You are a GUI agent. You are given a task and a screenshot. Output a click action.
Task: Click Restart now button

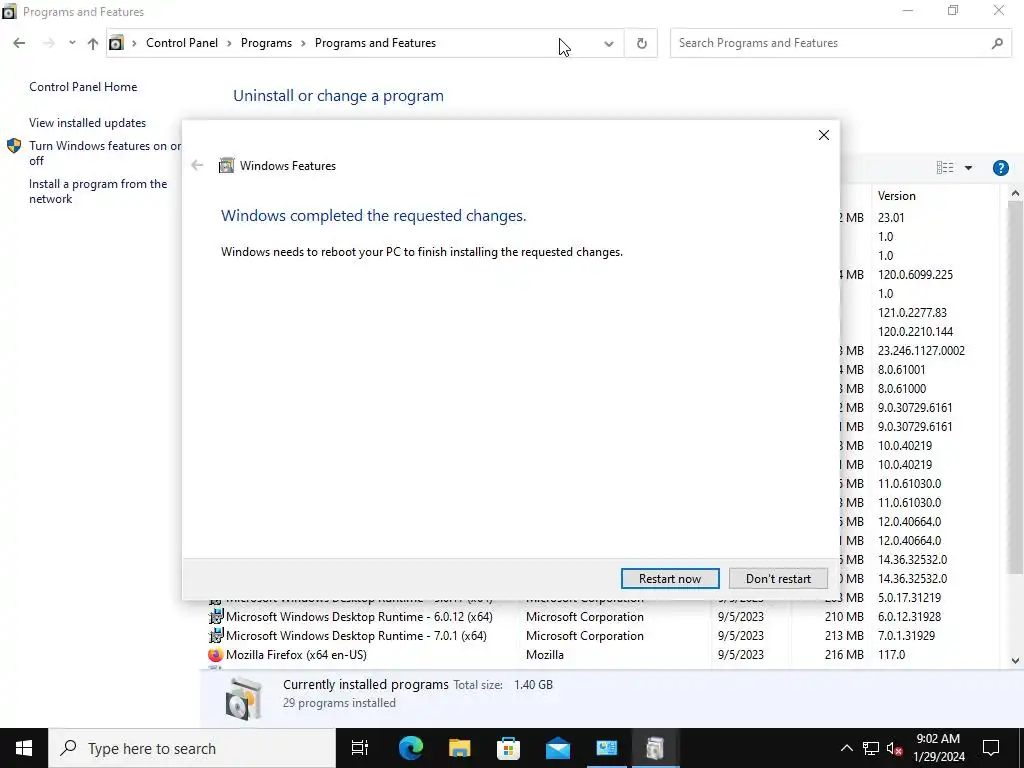(670, 579)
